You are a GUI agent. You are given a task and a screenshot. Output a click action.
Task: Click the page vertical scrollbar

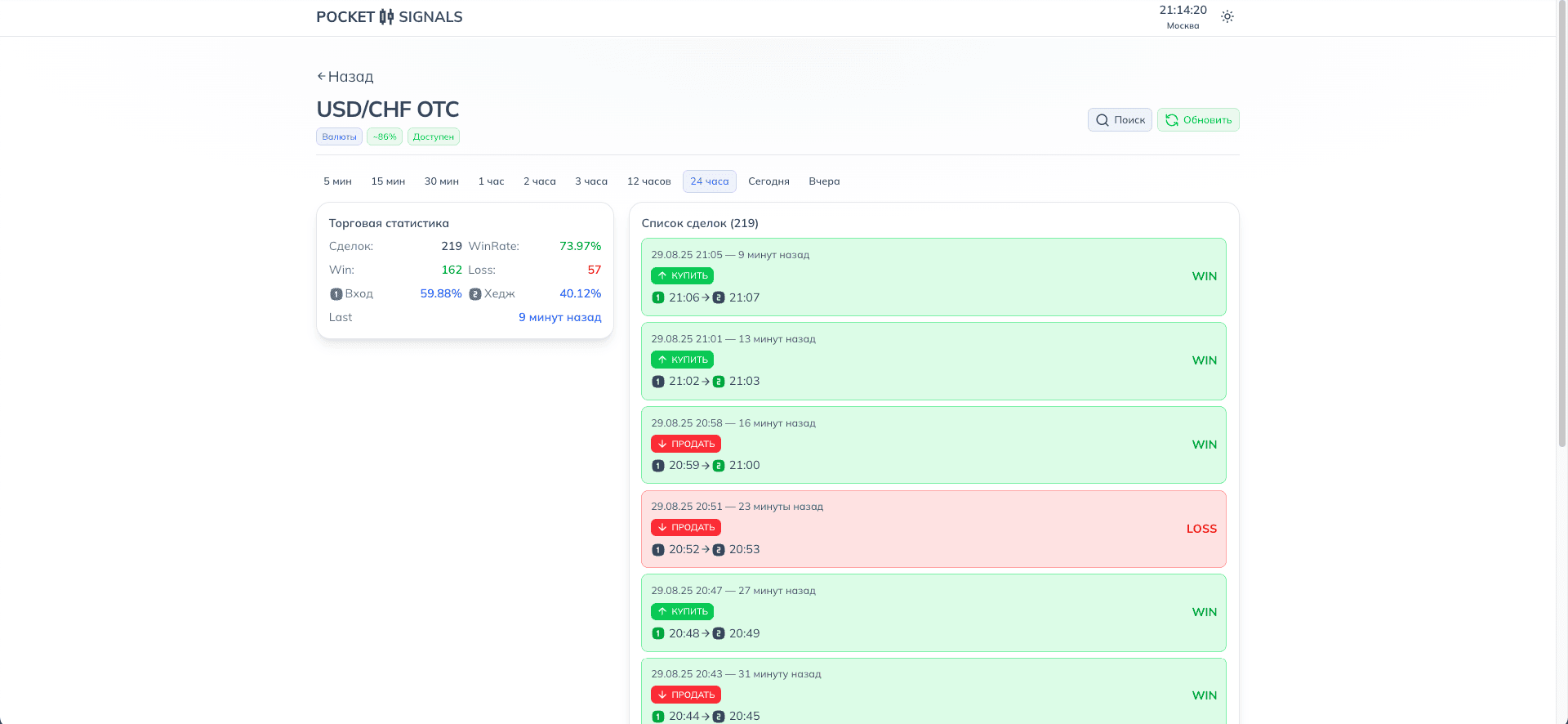tap(1561, 245)
